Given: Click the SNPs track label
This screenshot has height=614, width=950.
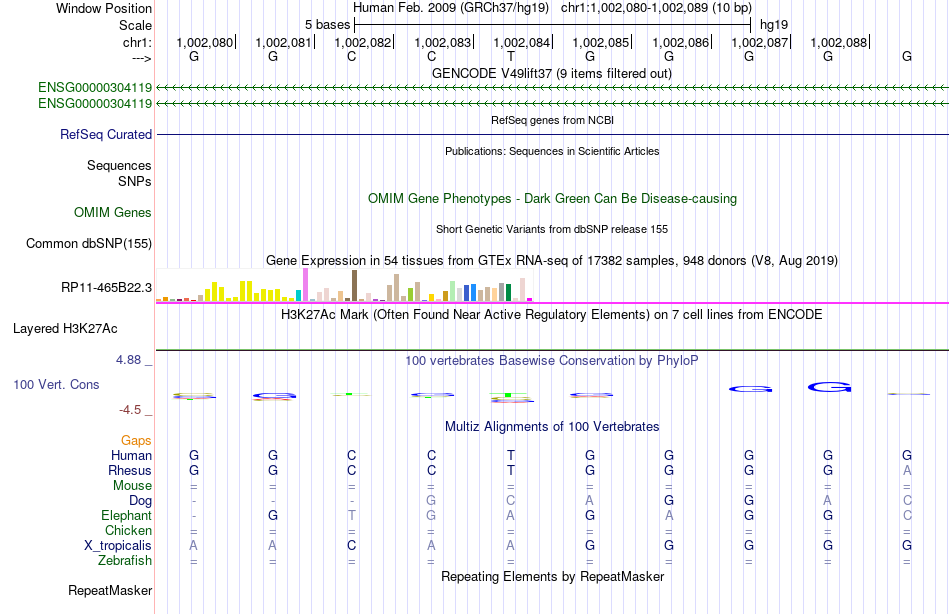Looking at the screenshot, I should 135,181.
